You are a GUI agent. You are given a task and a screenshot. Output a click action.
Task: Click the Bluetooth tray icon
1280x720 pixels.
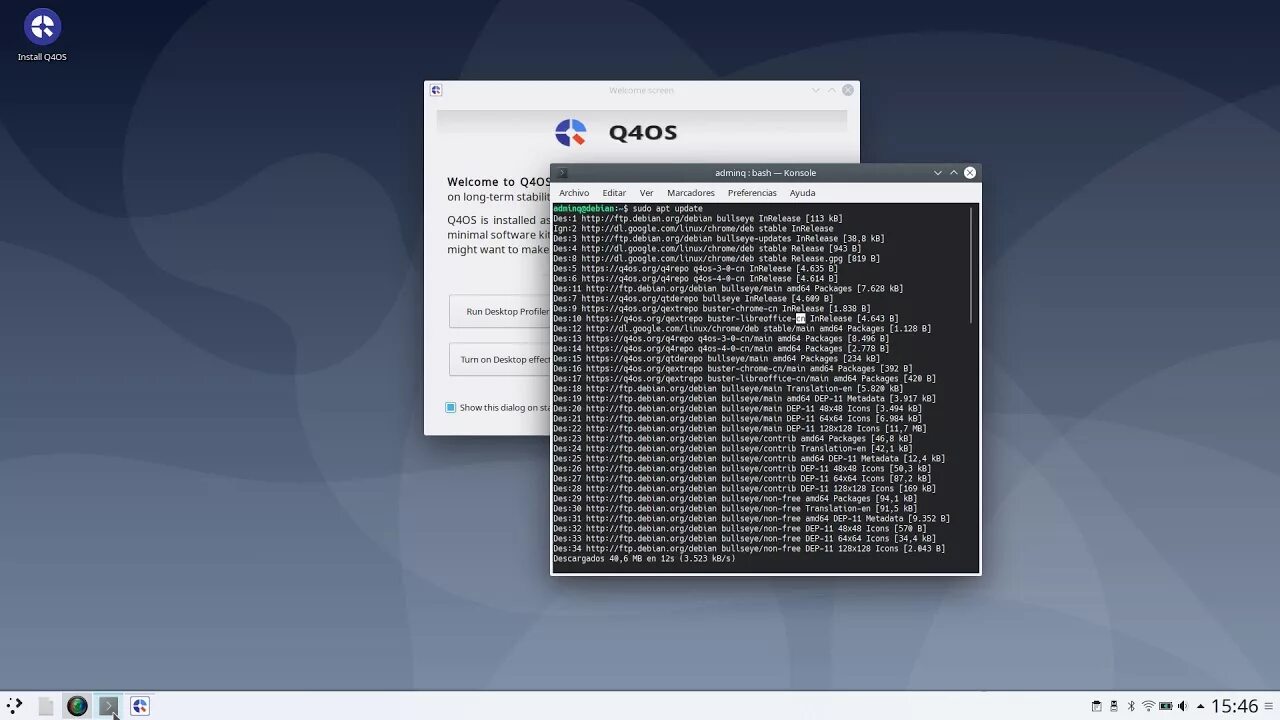click(1131, 707)
